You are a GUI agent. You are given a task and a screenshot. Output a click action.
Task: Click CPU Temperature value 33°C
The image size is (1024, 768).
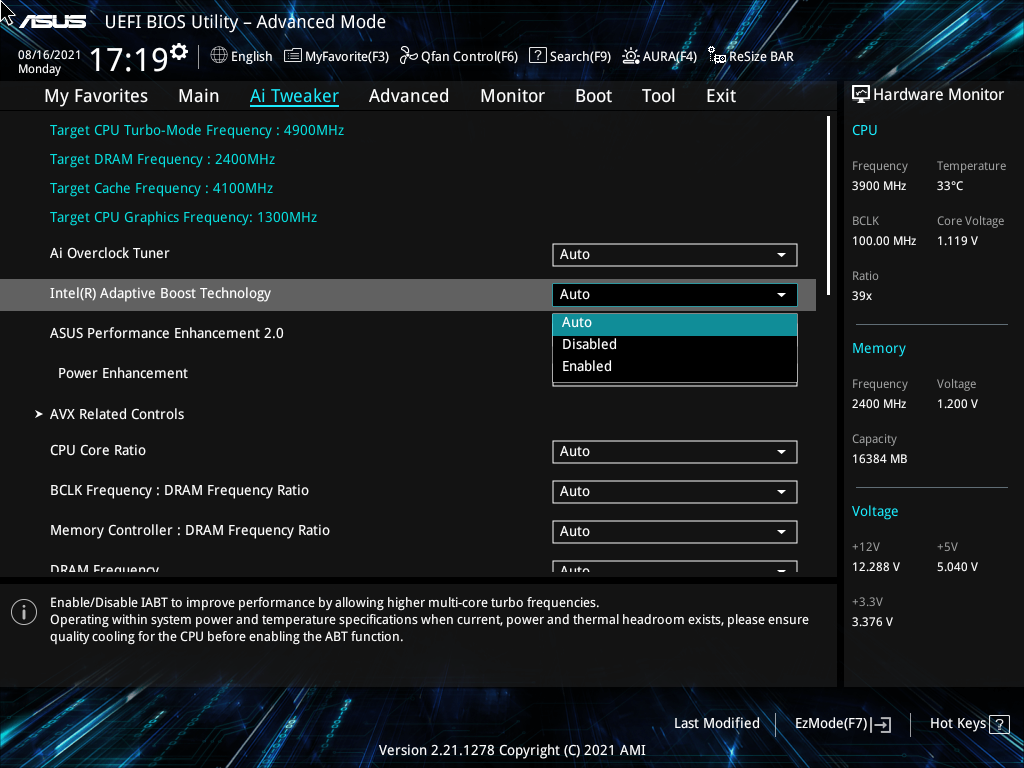click(950, 186)
